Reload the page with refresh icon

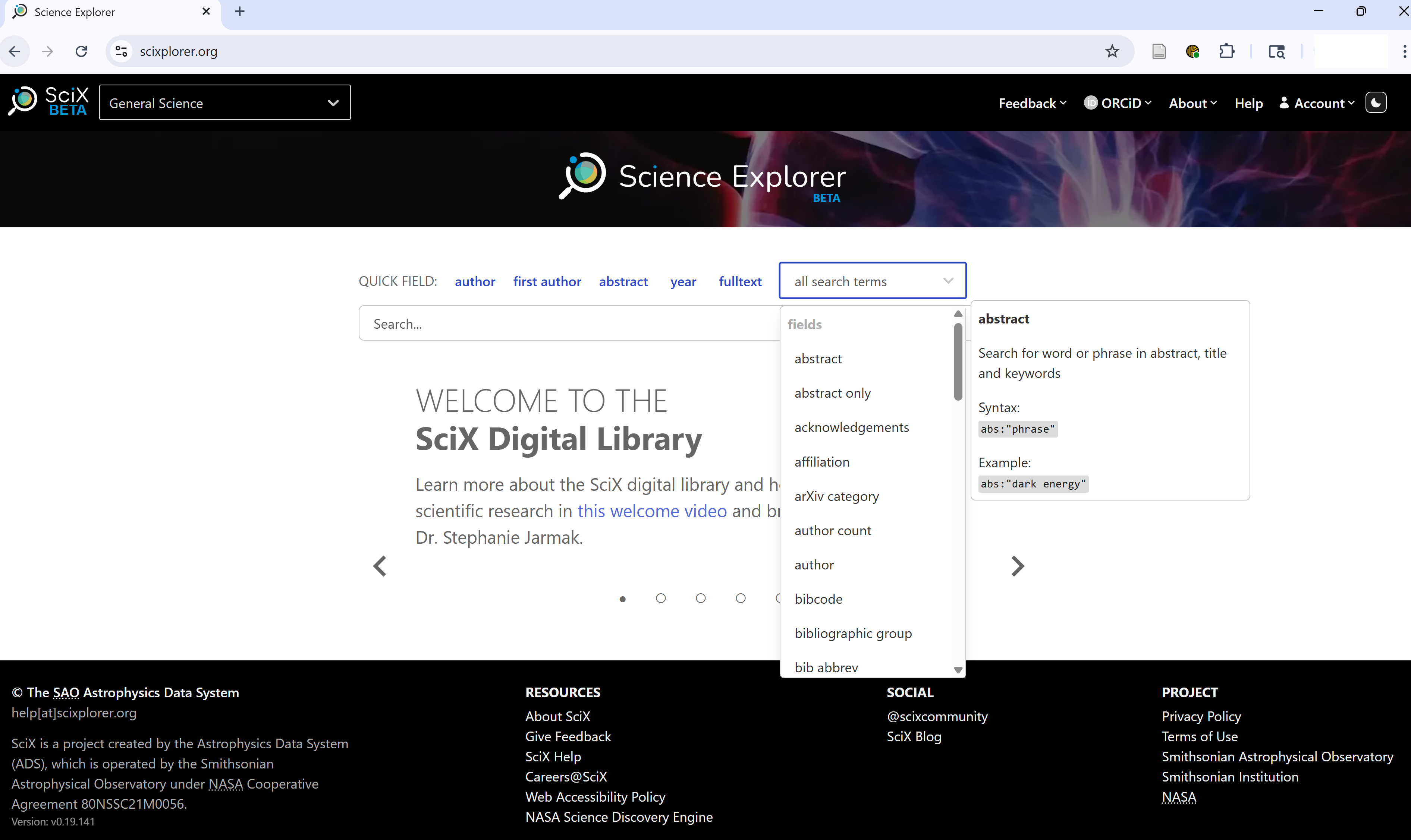pos(82,51)
